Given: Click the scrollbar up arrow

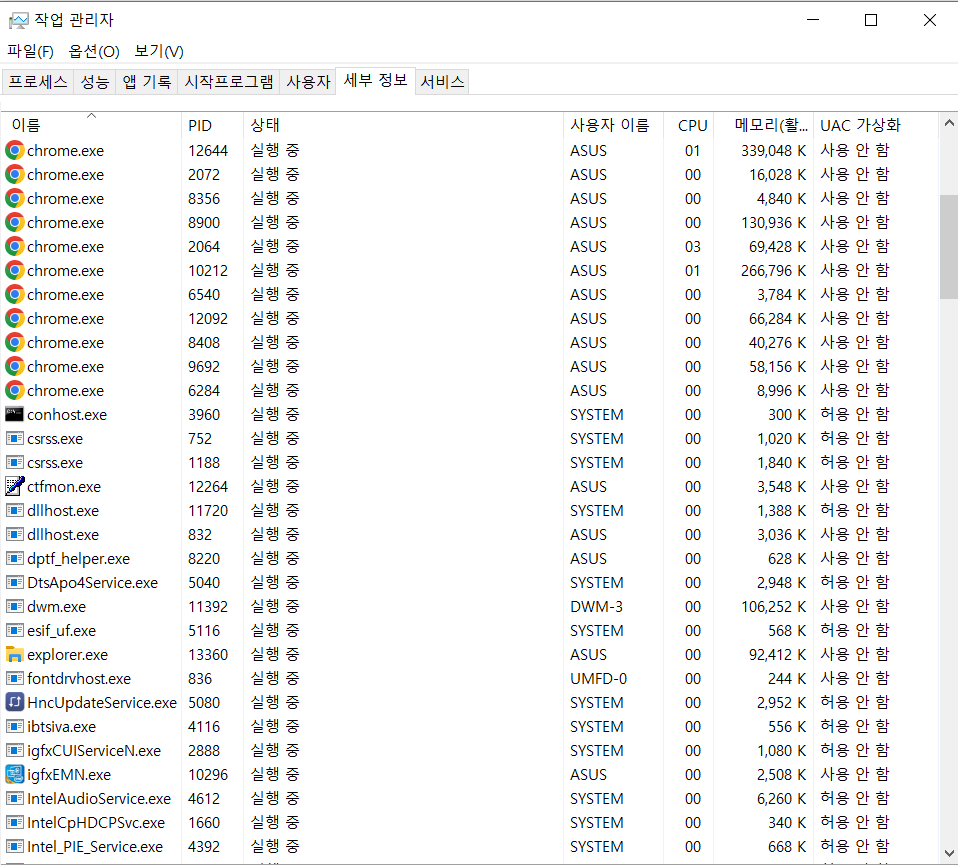Looking at the screenshot, I should tap(949, 123).
